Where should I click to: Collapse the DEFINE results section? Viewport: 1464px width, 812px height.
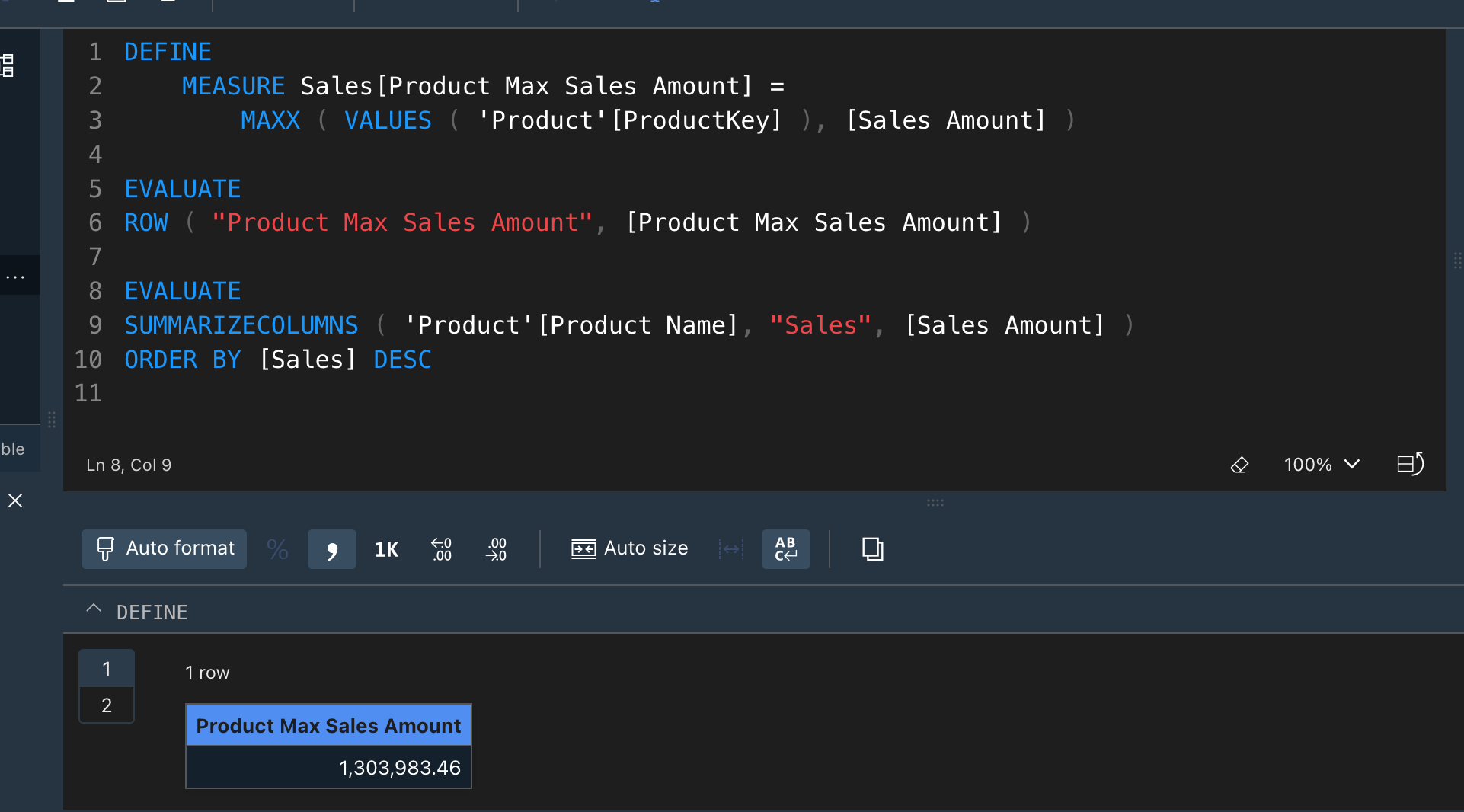point(93,609)
